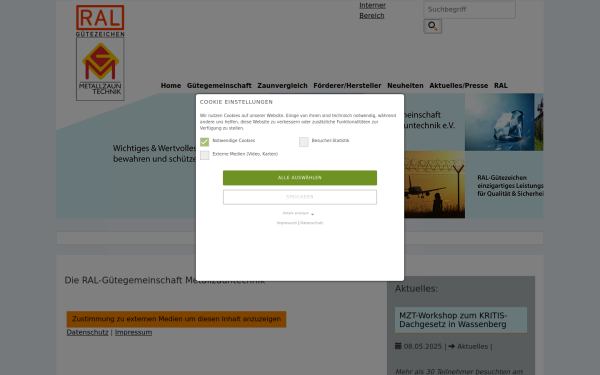Click Impressum link in cookie dialog
This screenshot has width=600, height=375.
click(x=287, y=223)
